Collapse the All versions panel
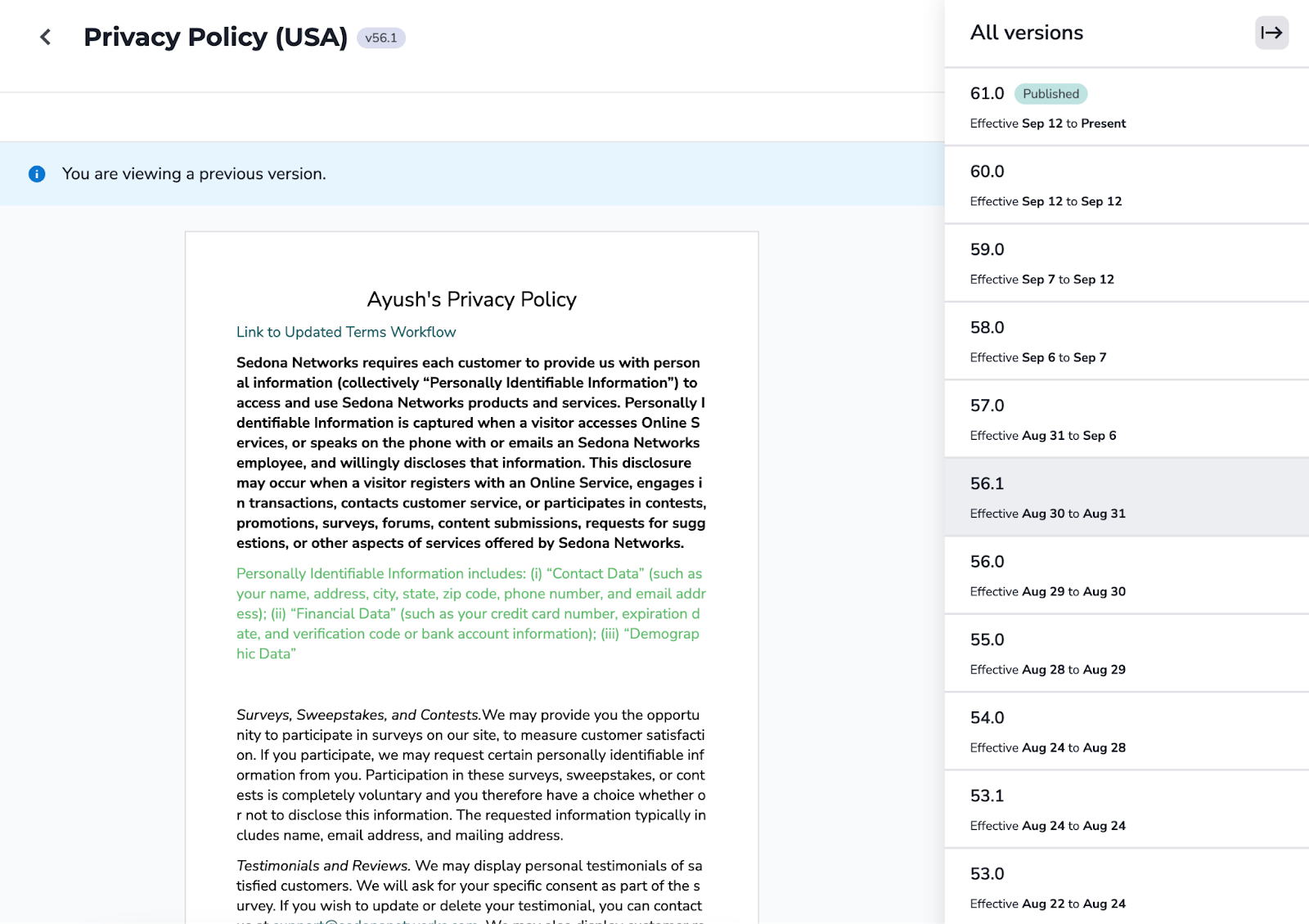Screen dimensions: 1309x924 coord(1271,33)
